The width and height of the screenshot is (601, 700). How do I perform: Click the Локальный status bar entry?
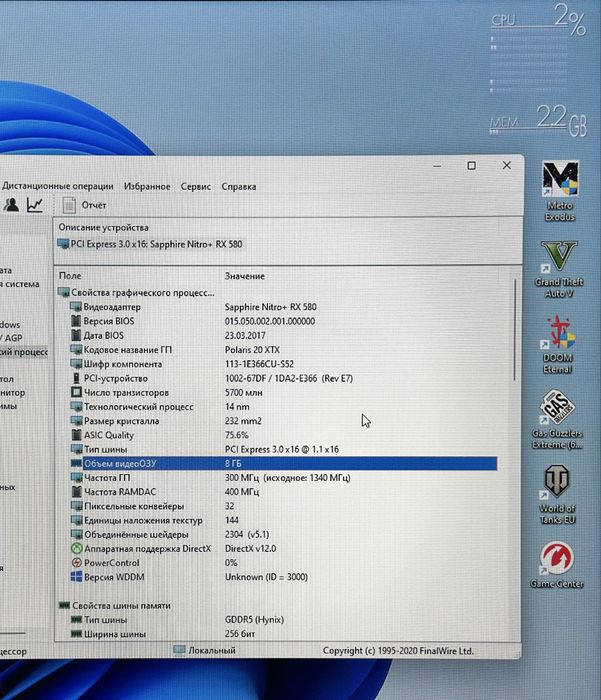pyautogui.click(x=205, y=650)
